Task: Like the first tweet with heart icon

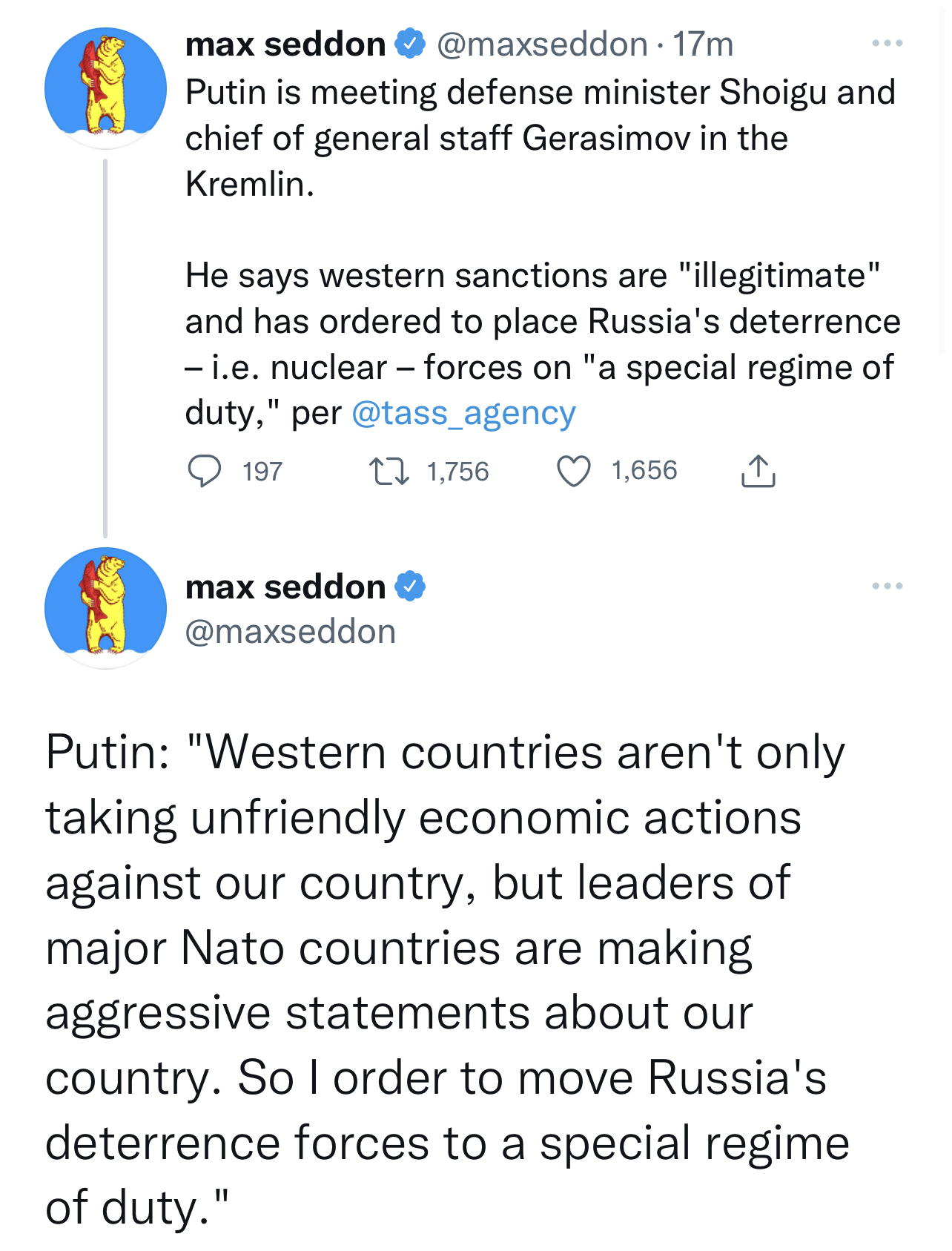Action: click(x=574, y=471)
